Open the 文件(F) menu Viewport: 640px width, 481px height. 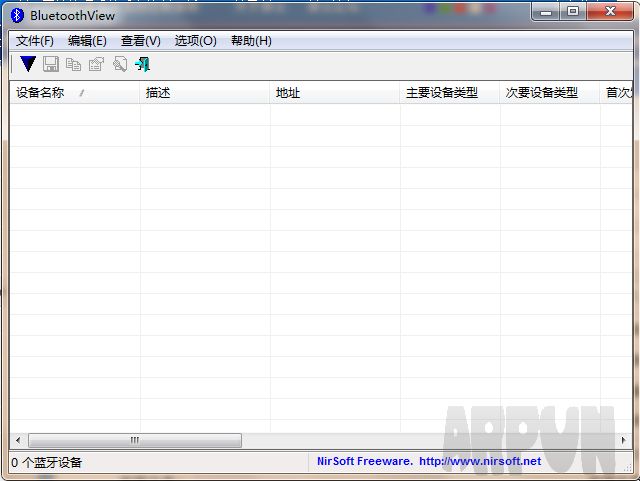35,41
